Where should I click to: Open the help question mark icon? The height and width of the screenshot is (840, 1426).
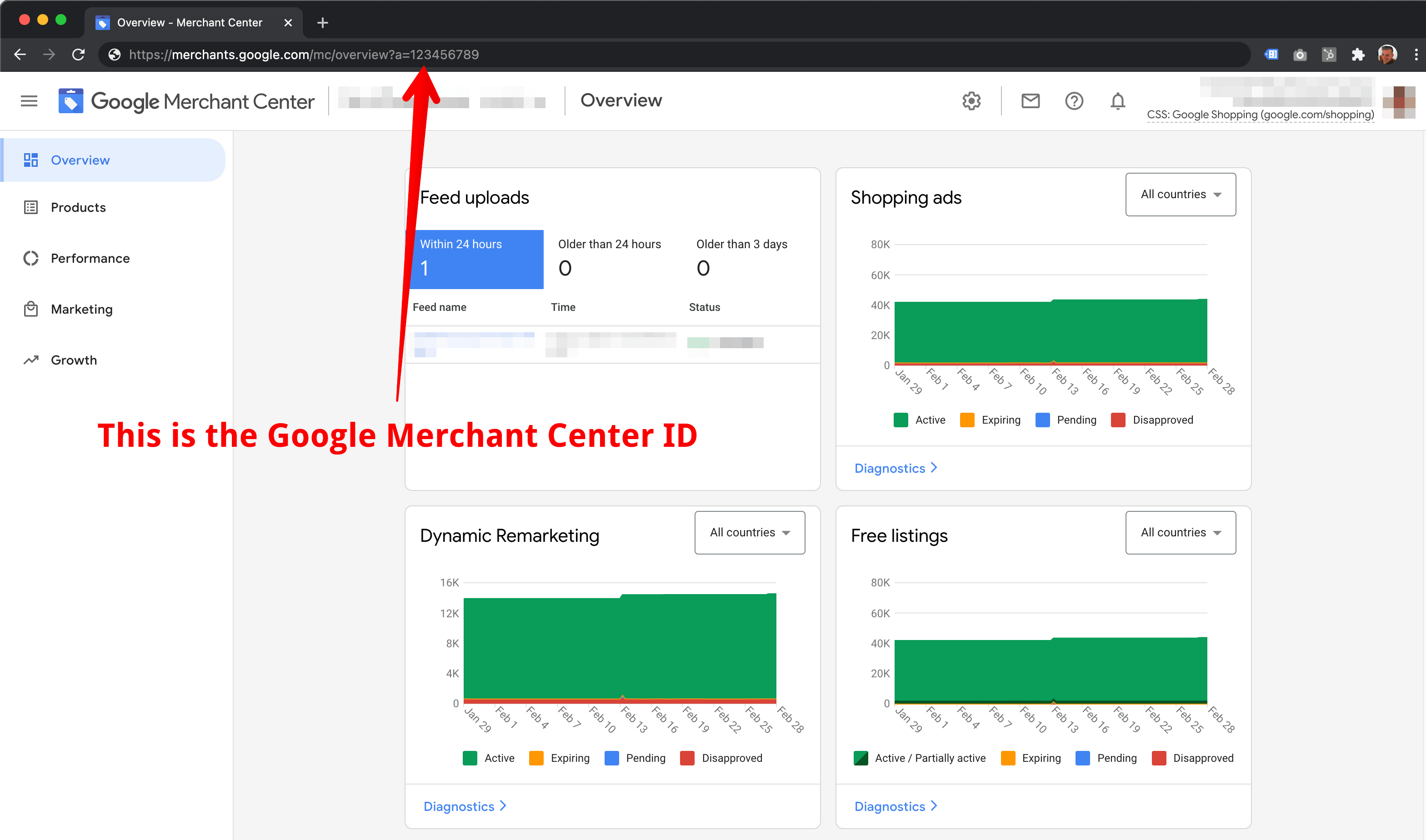click(1074, 101)
